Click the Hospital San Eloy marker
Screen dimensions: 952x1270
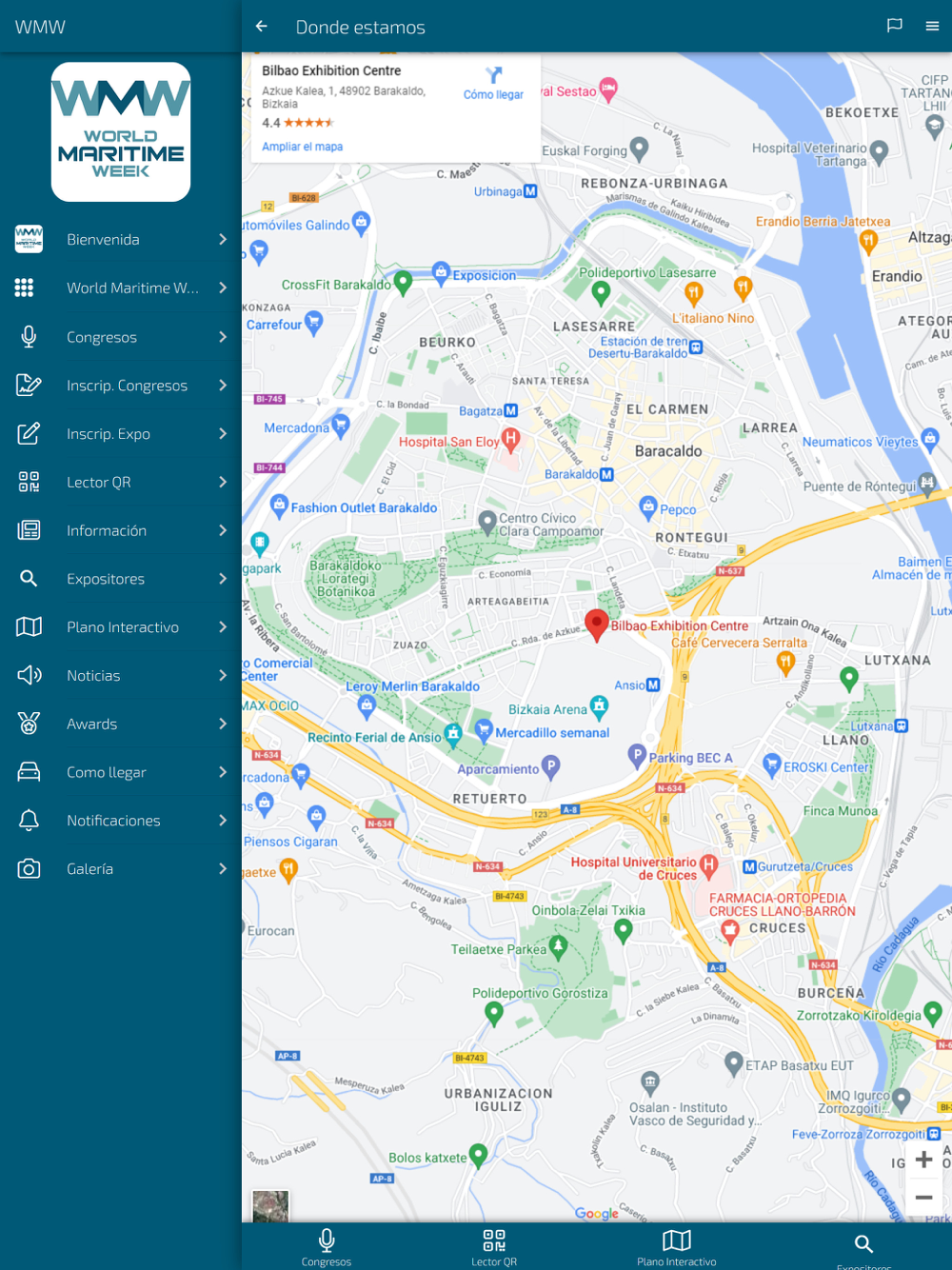tap(511, 439)
